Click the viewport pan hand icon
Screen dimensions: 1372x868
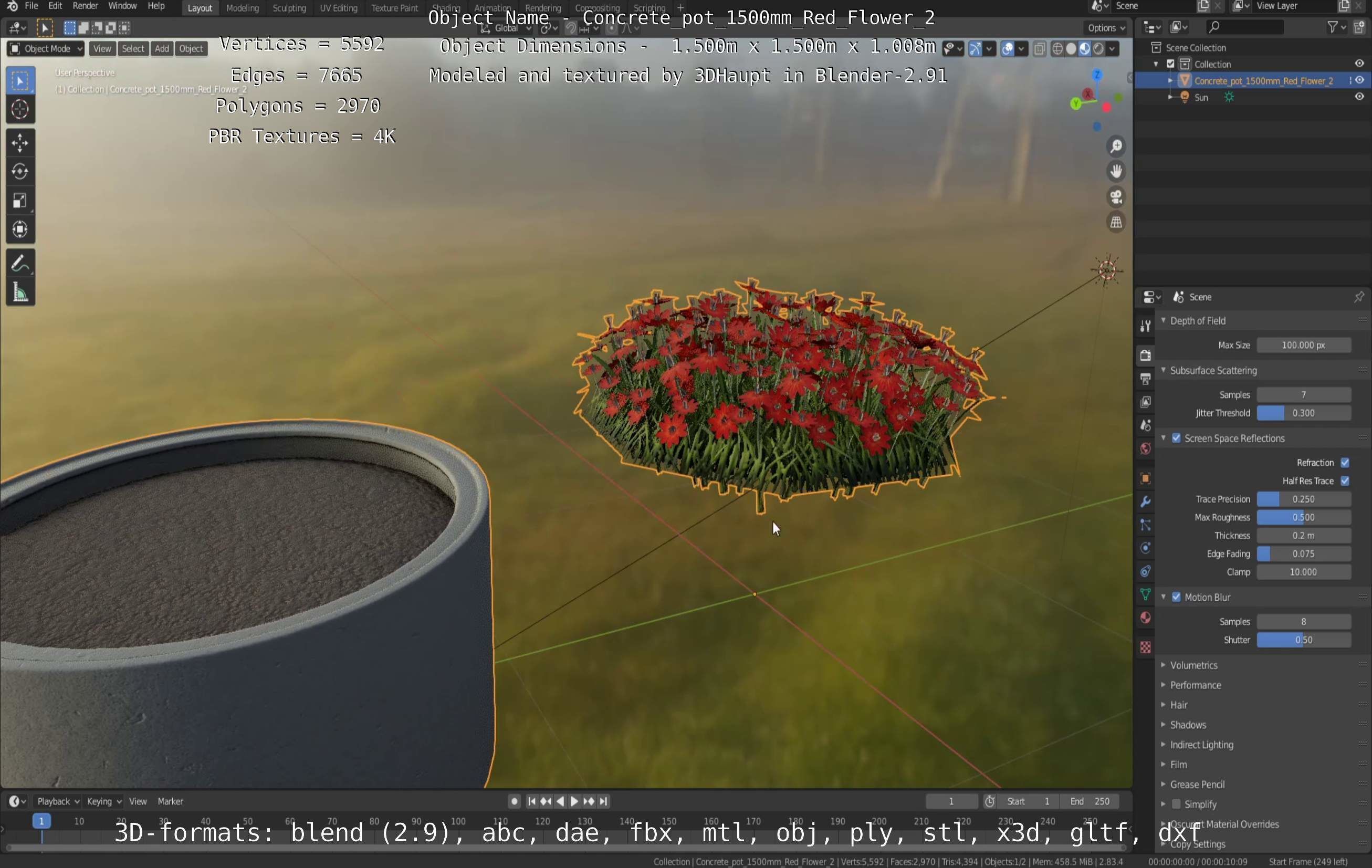[x=1116, y=172]
